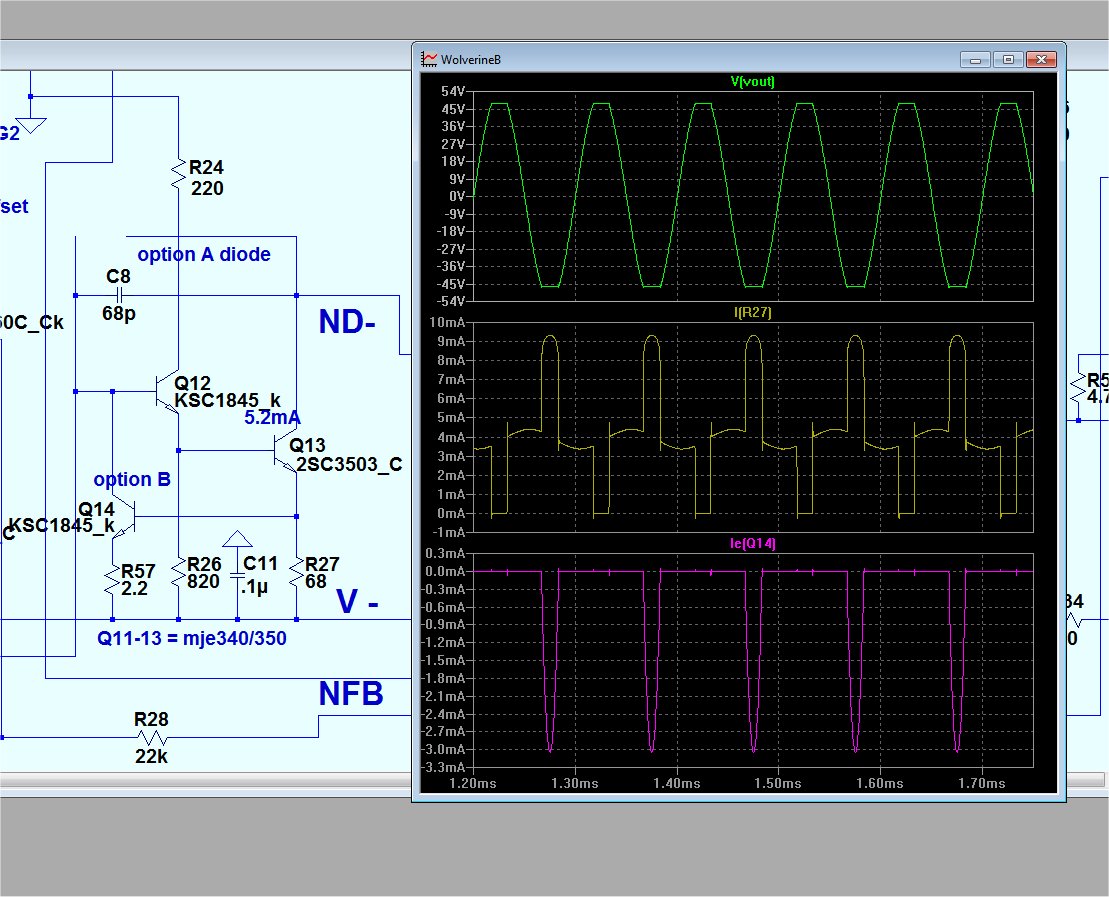Click the -3.3mA axis label in Ie(Q14) pane
The height and width of the screenshot is (897, 1109).
[x=445, y=767]
